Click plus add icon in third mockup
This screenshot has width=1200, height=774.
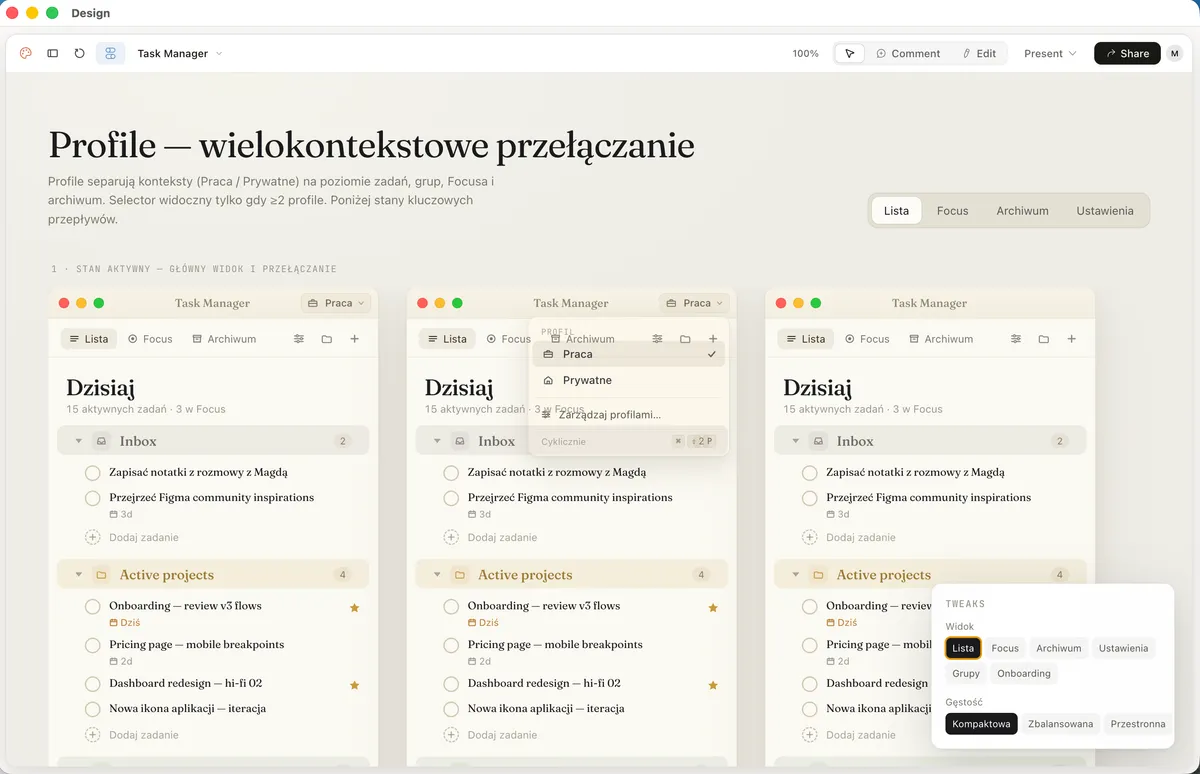coord(1072,339)
